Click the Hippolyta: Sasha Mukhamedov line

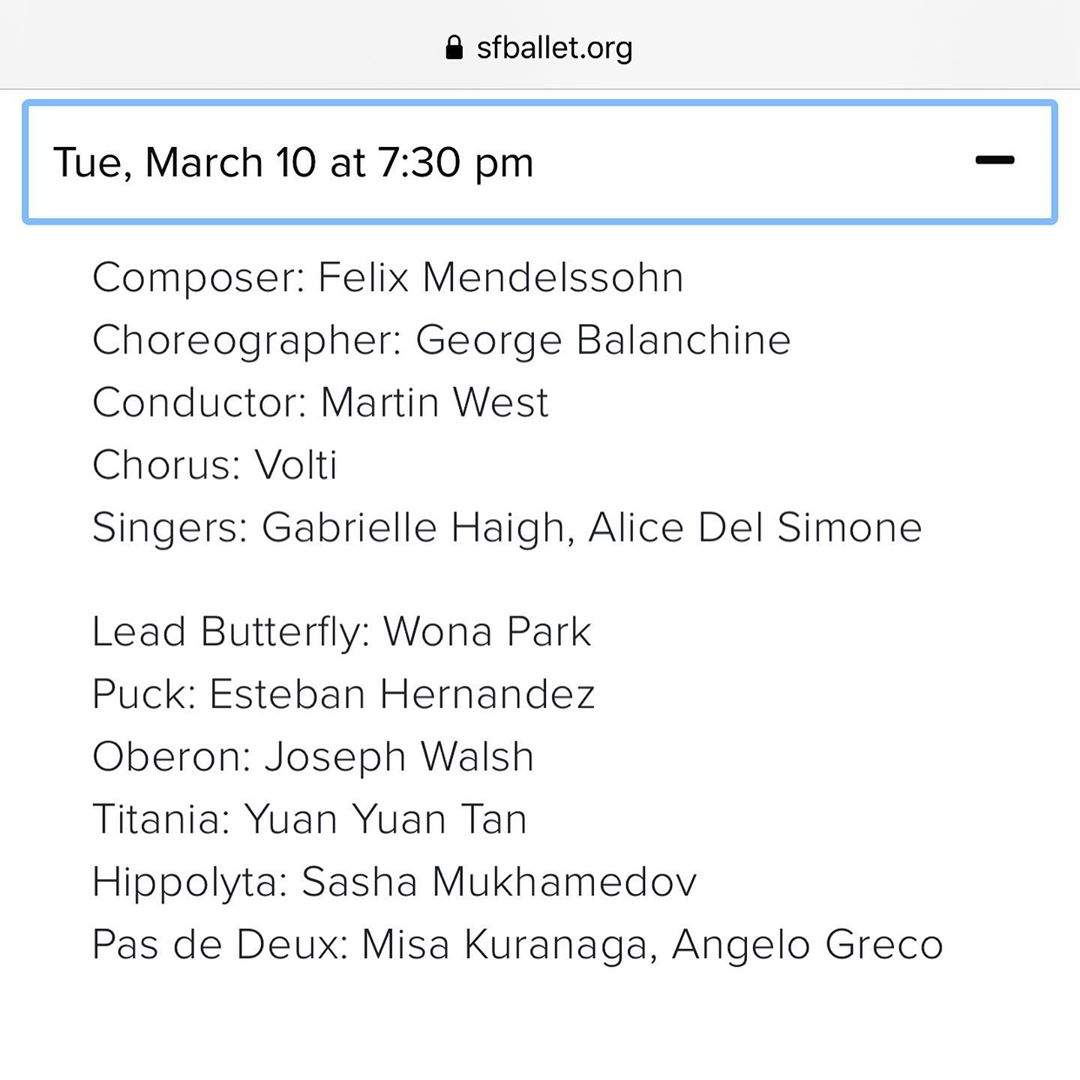point(394,882)
